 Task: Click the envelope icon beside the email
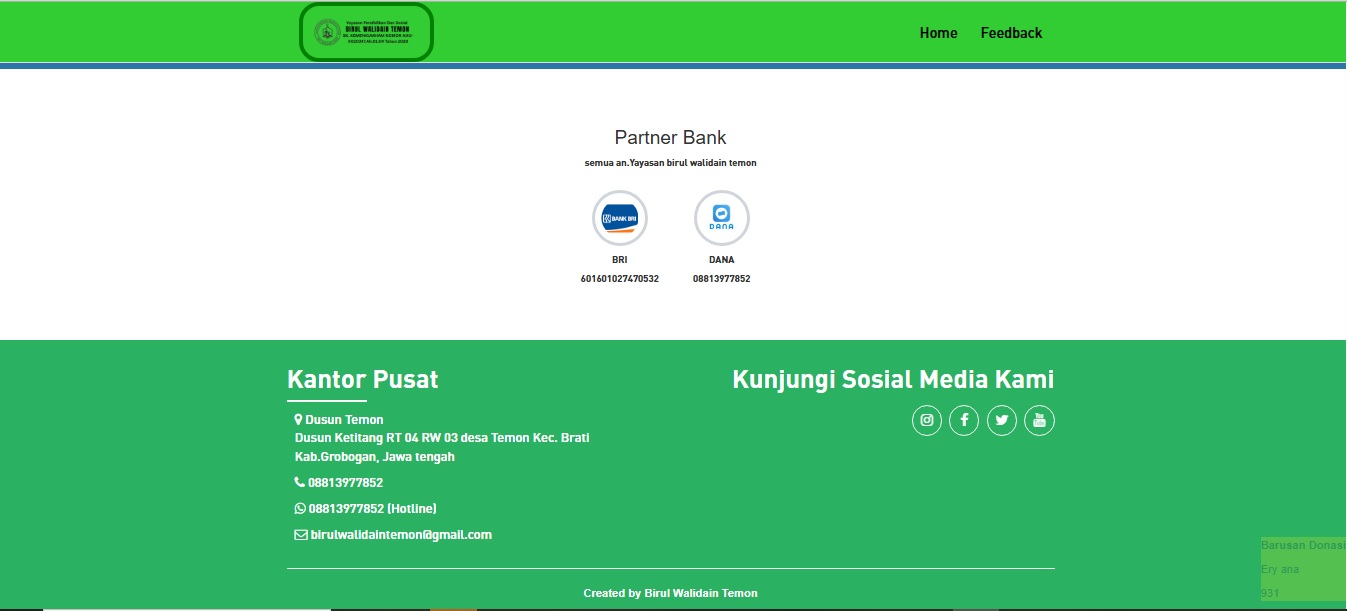300,535
